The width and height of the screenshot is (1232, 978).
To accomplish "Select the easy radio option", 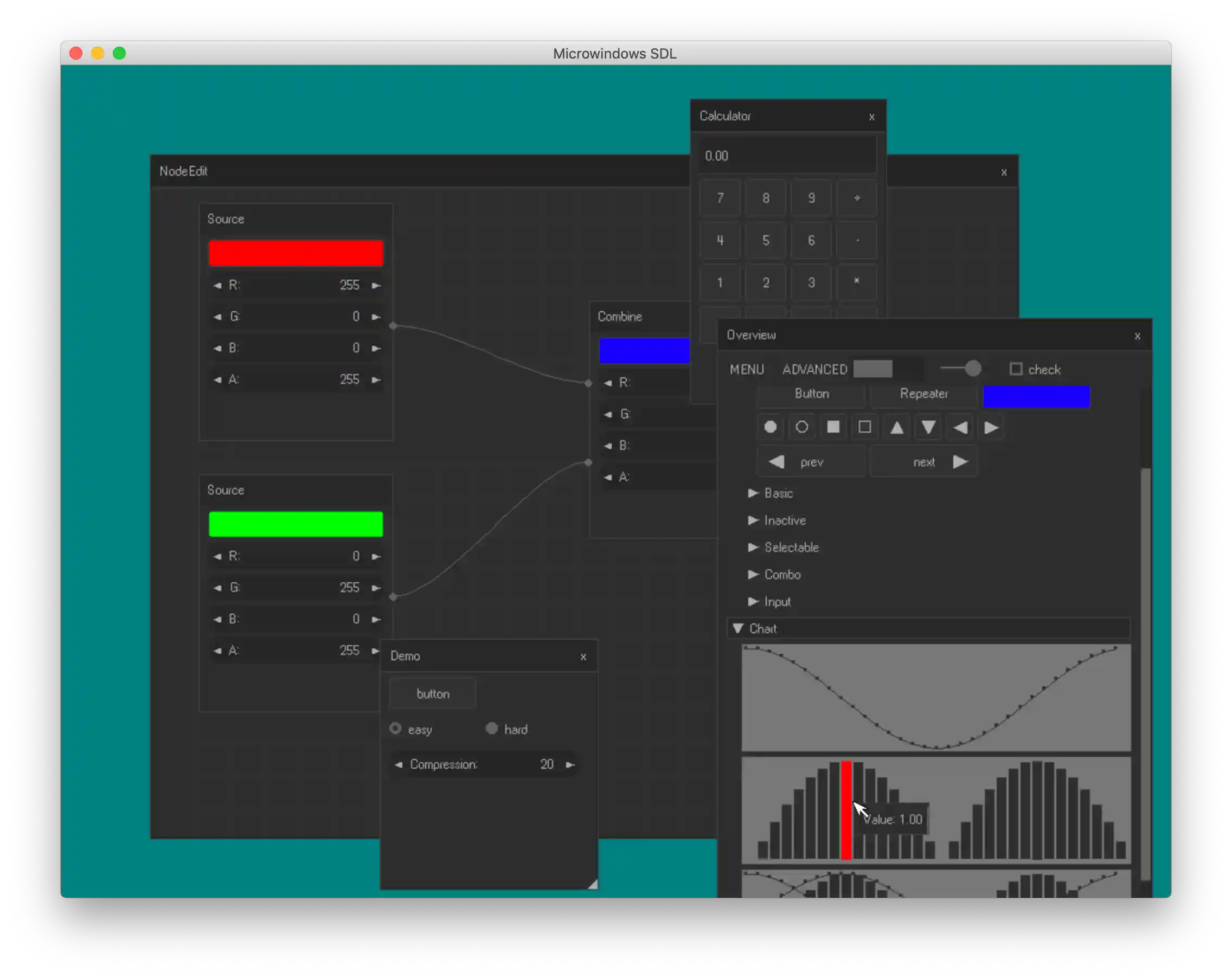I will [395, 729].
